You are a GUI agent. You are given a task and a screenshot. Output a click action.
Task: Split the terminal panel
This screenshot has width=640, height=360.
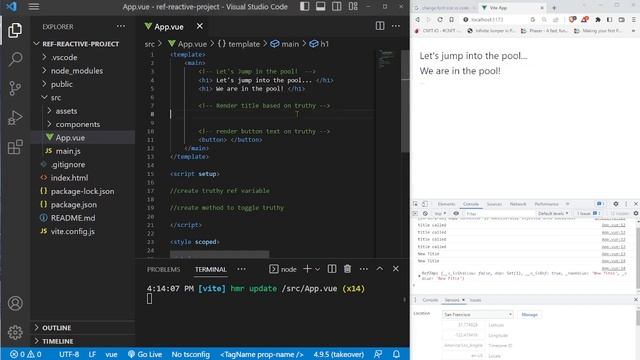point(332,269)
